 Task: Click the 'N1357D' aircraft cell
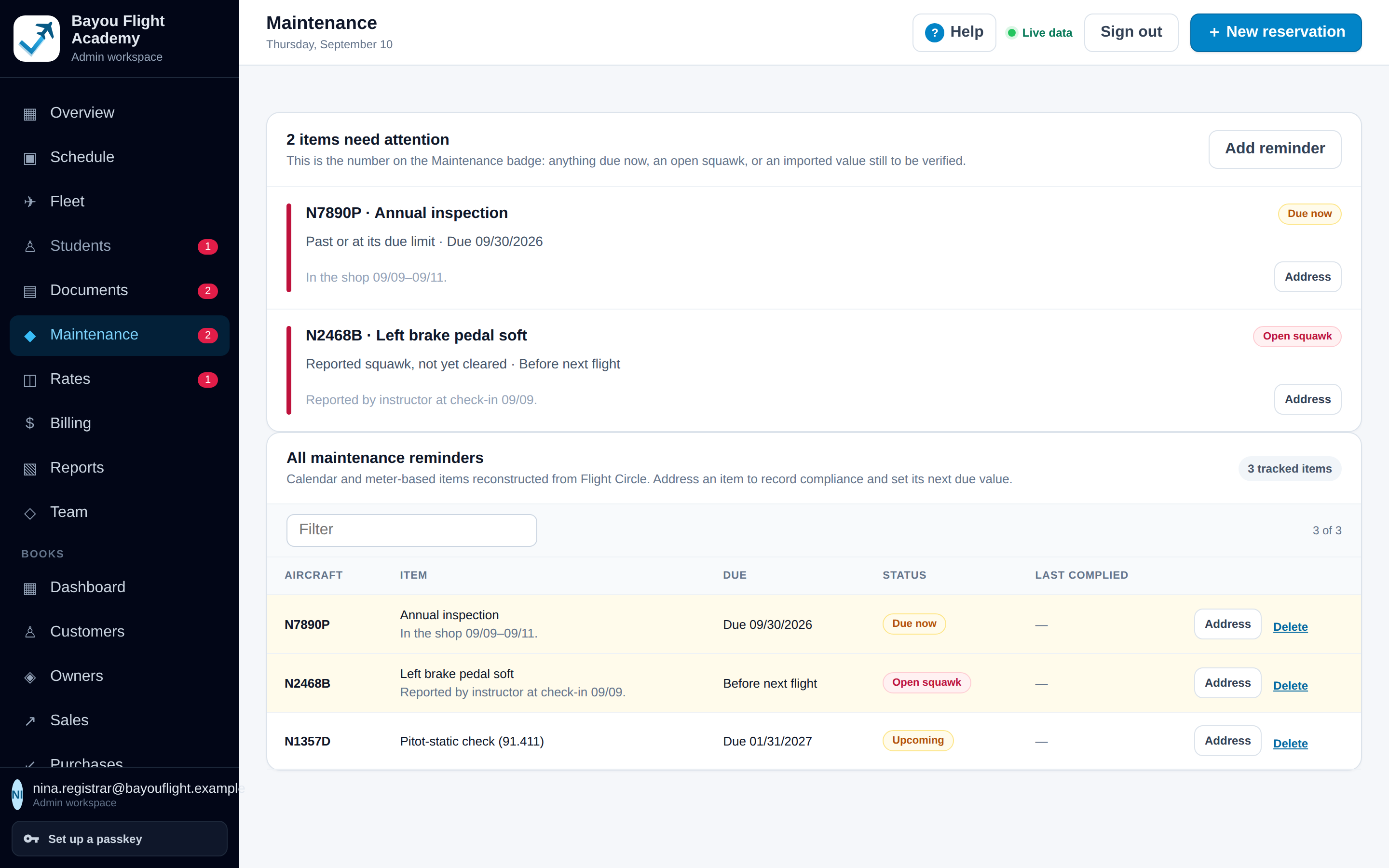308,742
